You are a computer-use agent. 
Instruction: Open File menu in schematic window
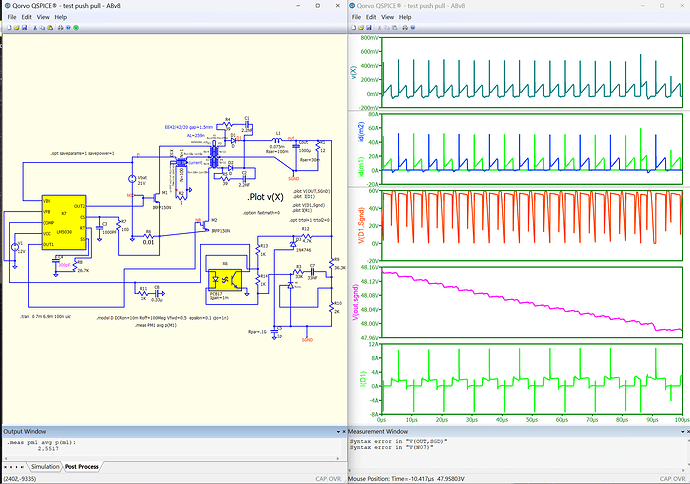[x=12, y=17]
